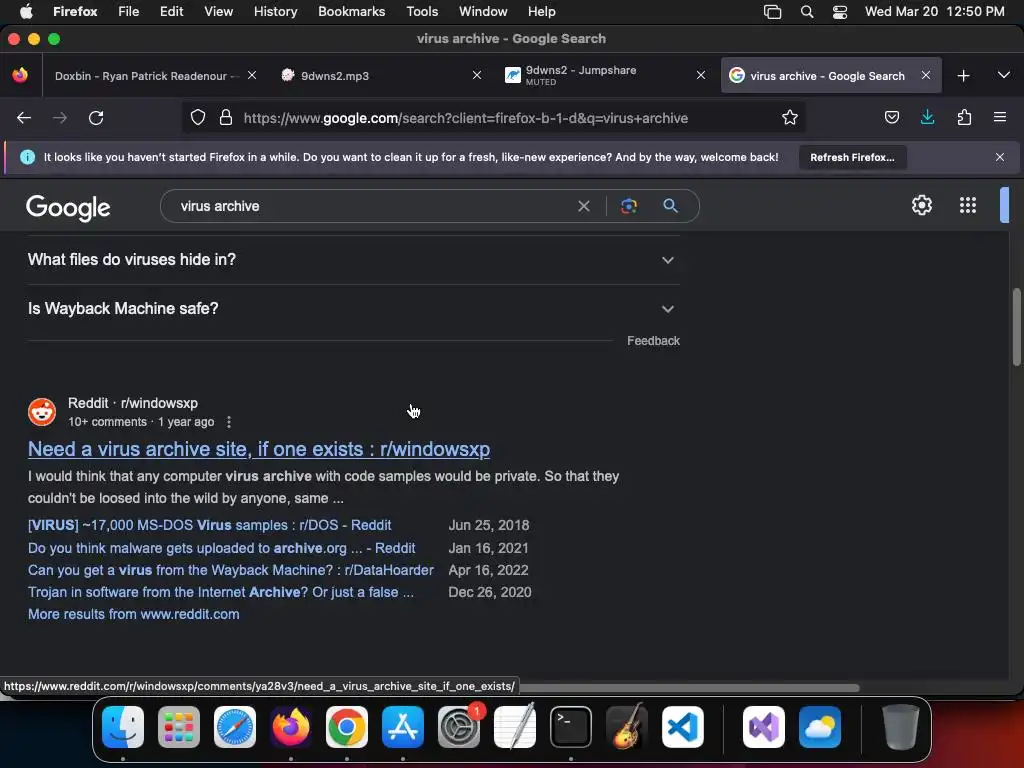Open the App Store from the dock
This screenshot has height=768, width=1024.
pos(403,727)
